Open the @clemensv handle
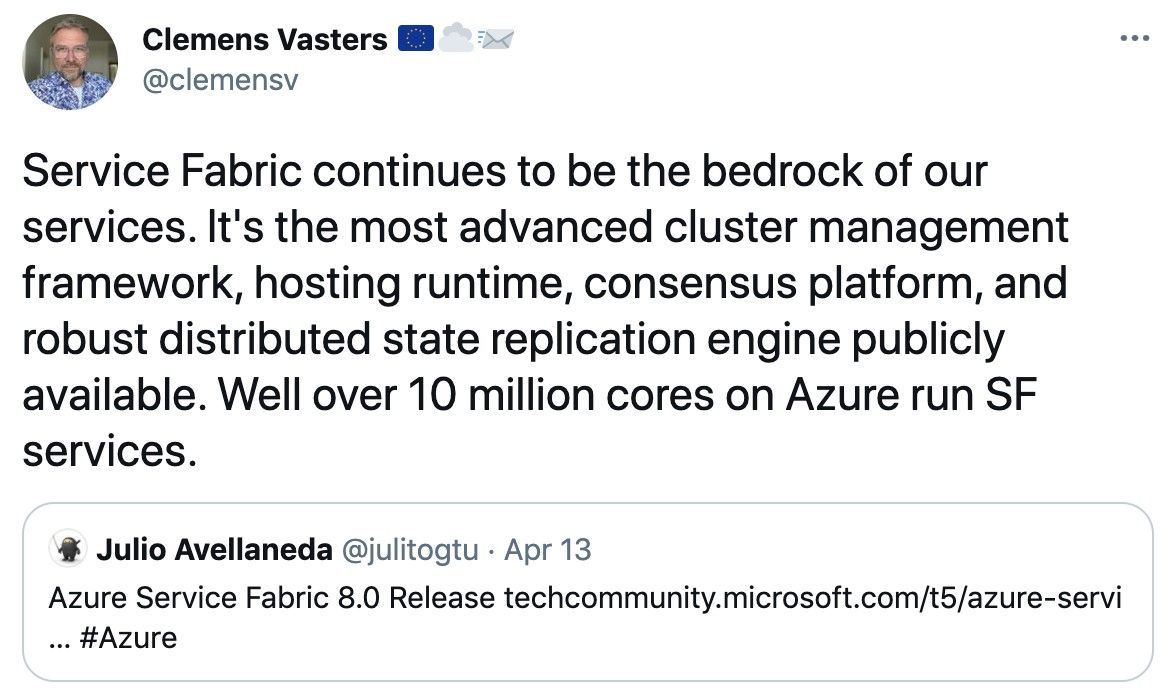The image size is (1174, 696). 220,79
